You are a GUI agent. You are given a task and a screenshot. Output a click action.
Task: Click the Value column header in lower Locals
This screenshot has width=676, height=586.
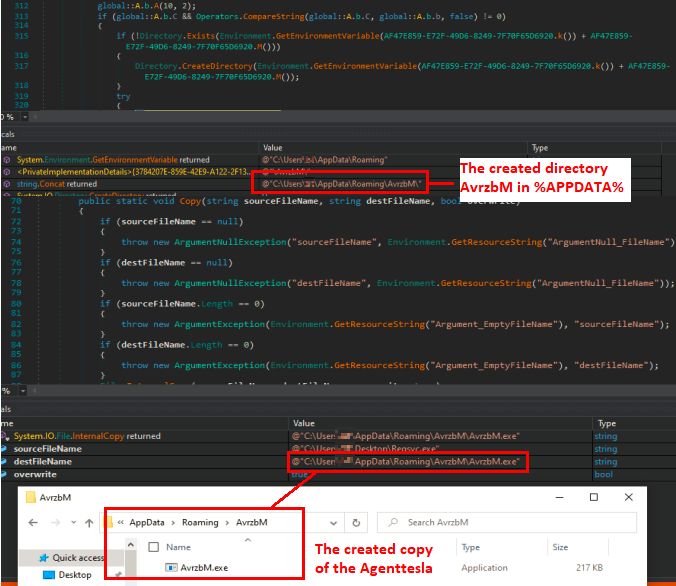click(x=304, y=423)
